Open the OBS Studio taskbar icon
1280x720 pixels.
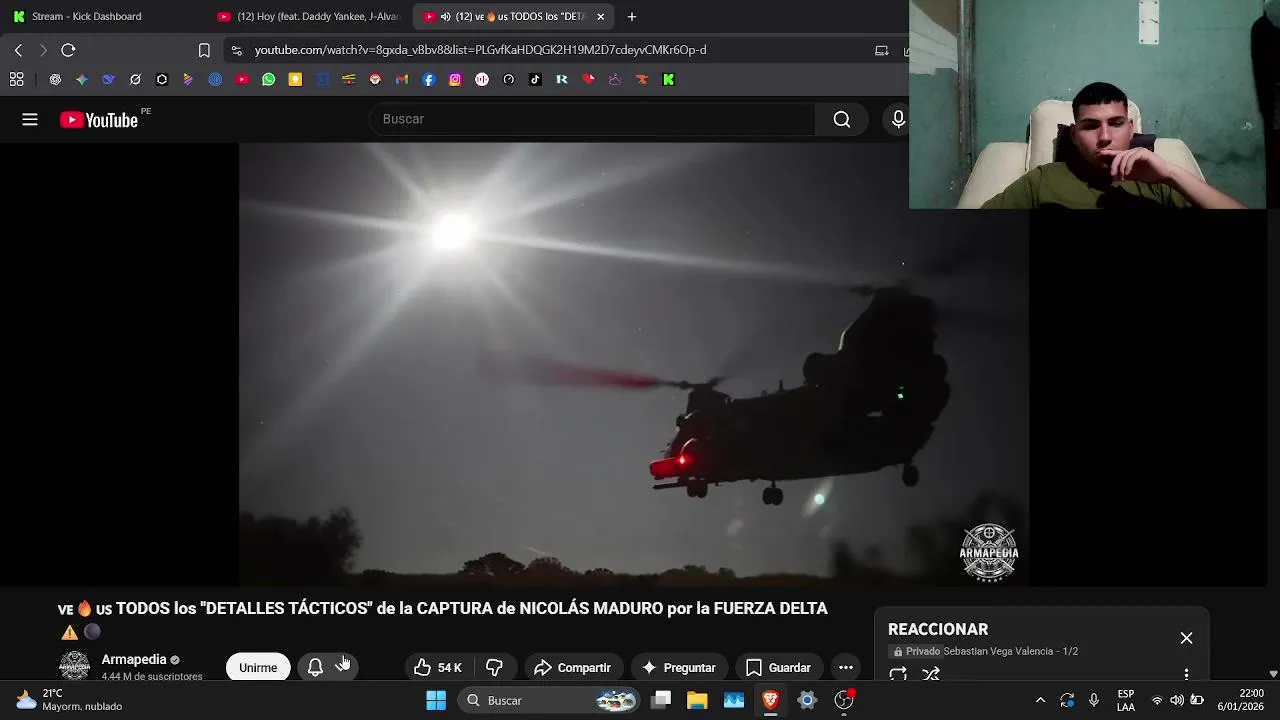[844, 700]
